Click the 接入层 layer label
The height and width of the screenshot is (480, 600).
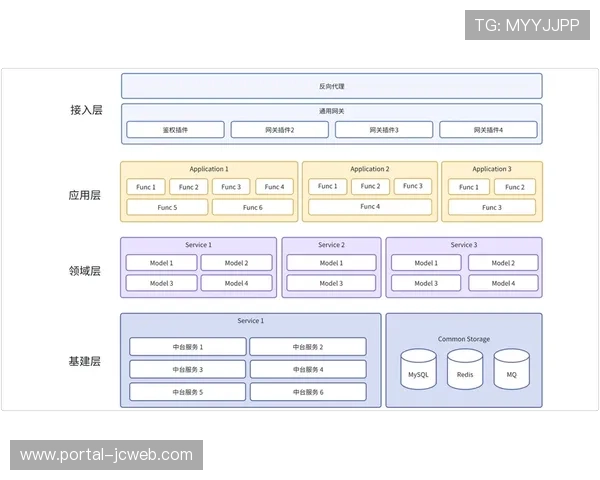point(85,110)
